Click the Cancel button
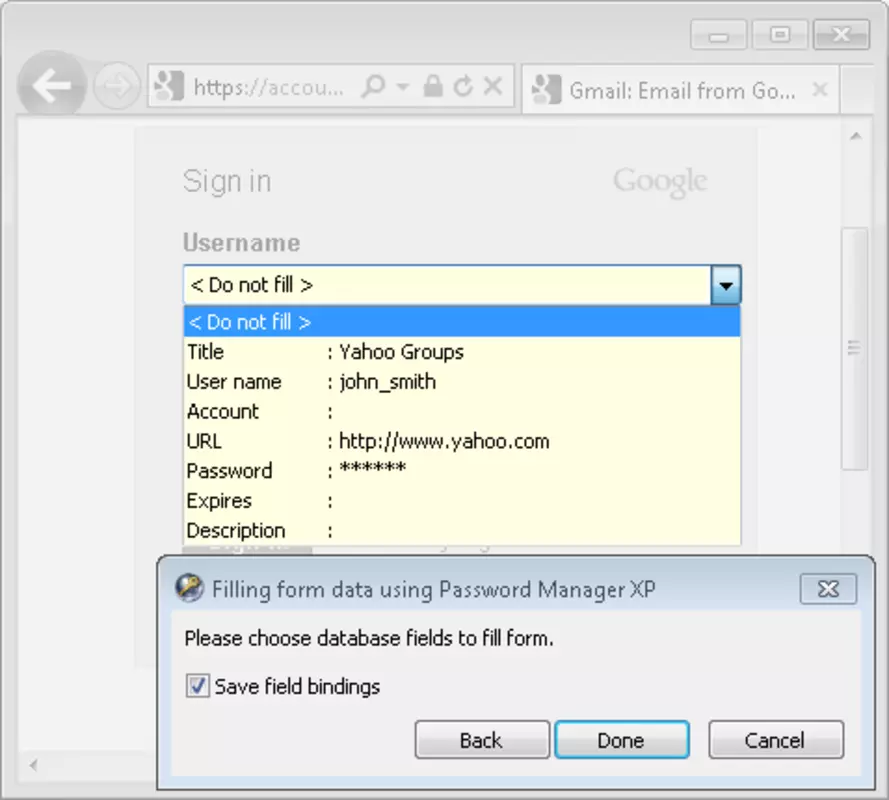The image size is (889, 800). click(x=776, y=740)
